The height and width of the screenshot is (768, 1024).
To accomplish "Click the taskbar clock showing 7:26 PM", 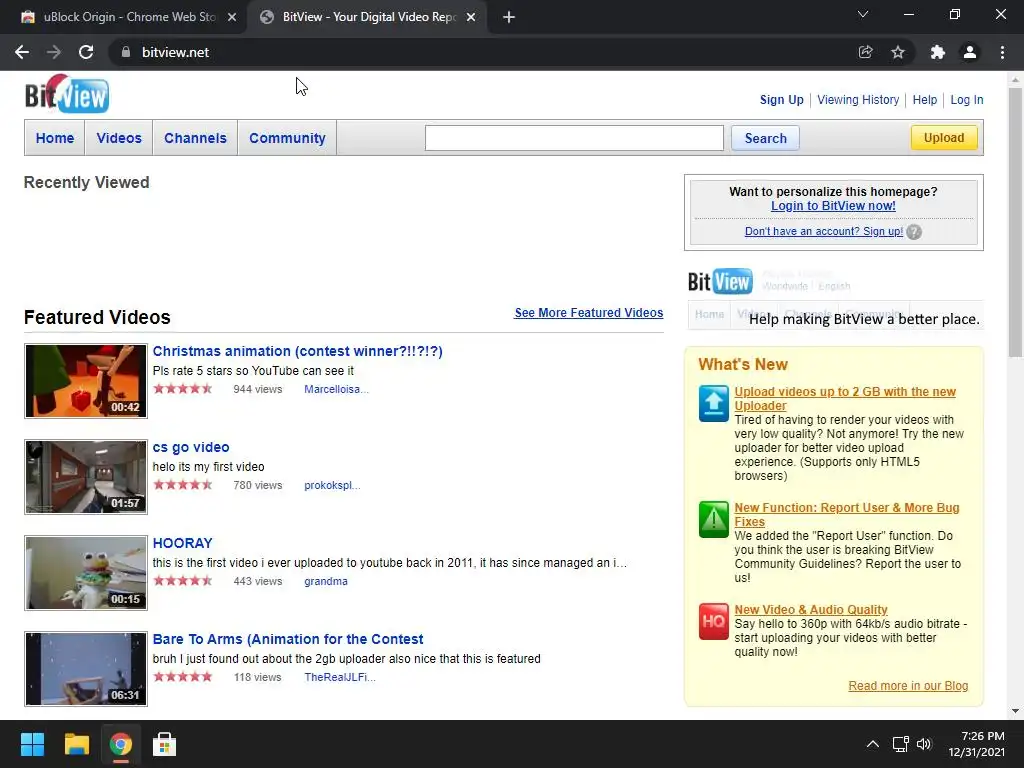I will coord(976,744).
